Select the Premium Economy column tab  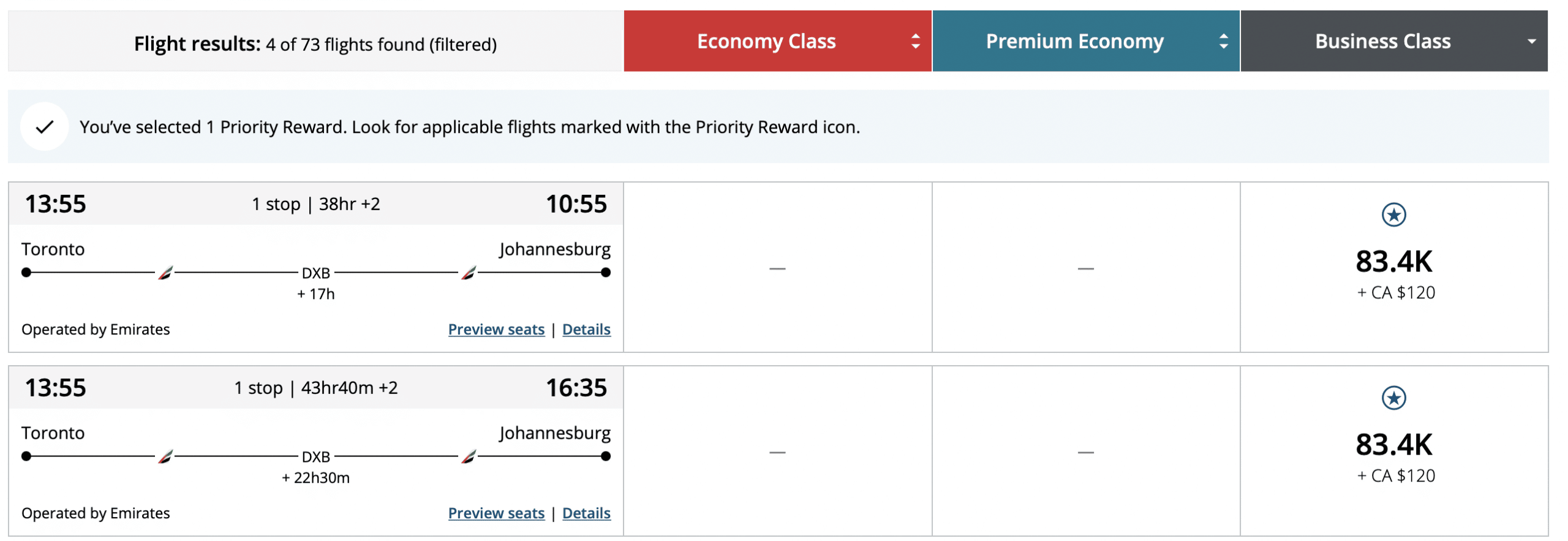pos(1074,41)
